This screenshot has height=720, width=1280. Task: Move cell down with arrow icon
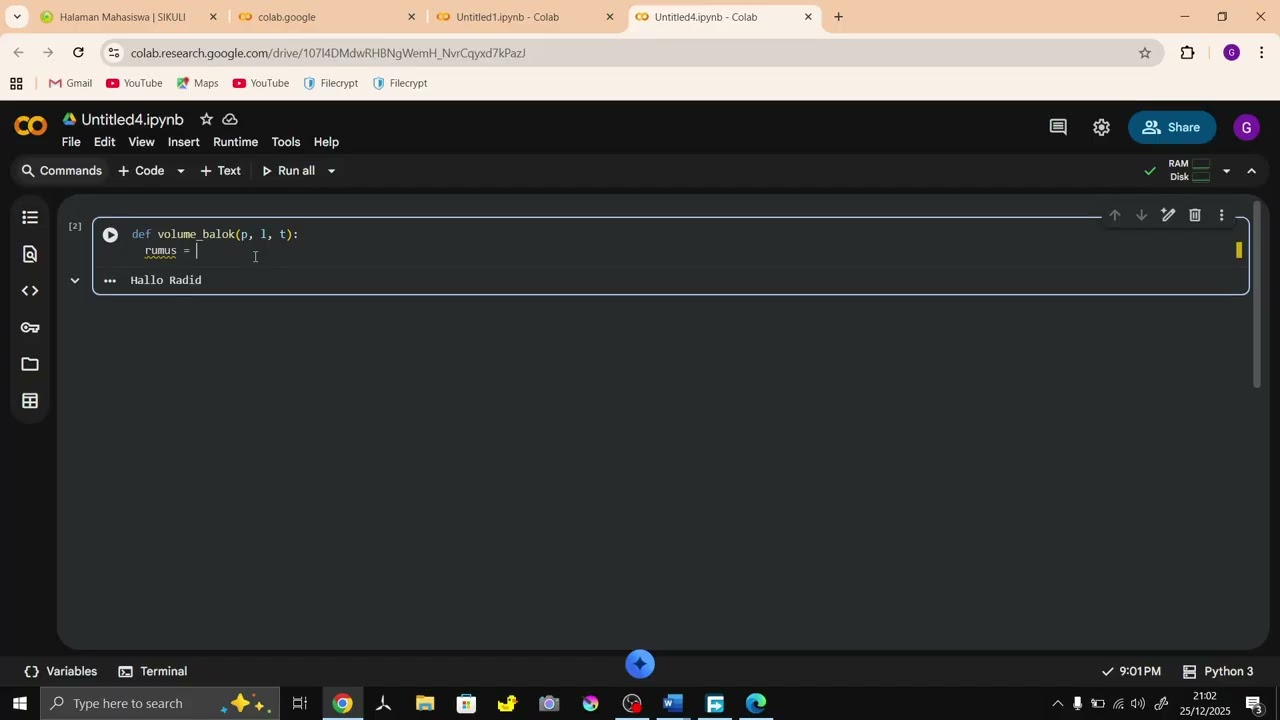[1141, 215]
